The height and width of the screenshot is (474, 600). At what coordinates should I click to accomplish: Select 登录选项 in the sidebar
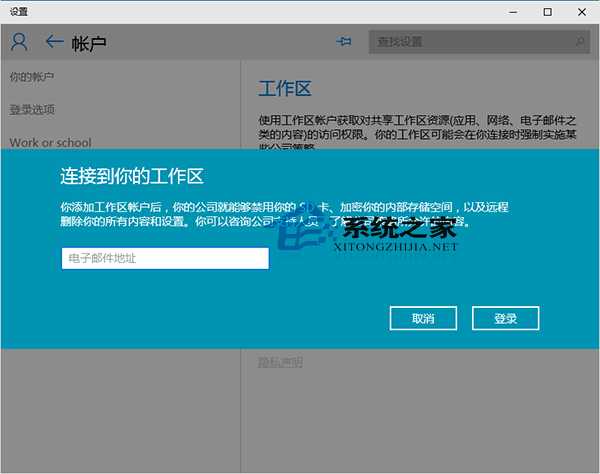(x=32, y=110)
